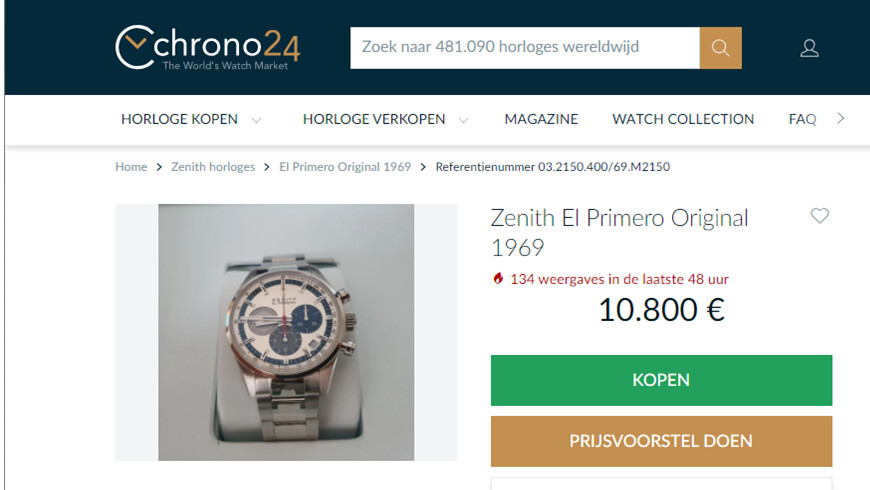Add watch to favorites with heart icon

820,215
